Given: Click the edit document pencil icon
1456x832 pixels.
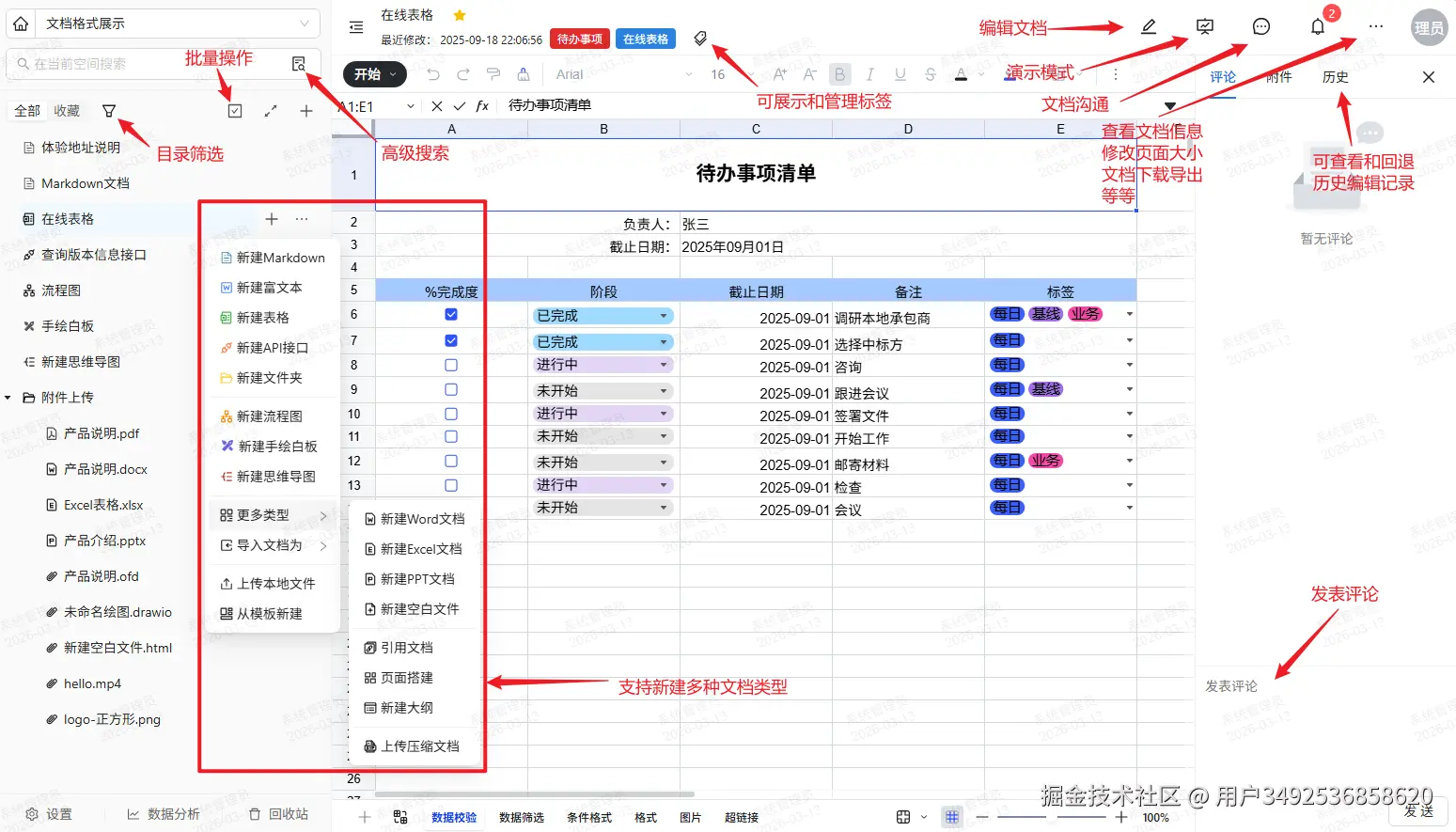Looking at the screenshot, I should pos(1149,27).
